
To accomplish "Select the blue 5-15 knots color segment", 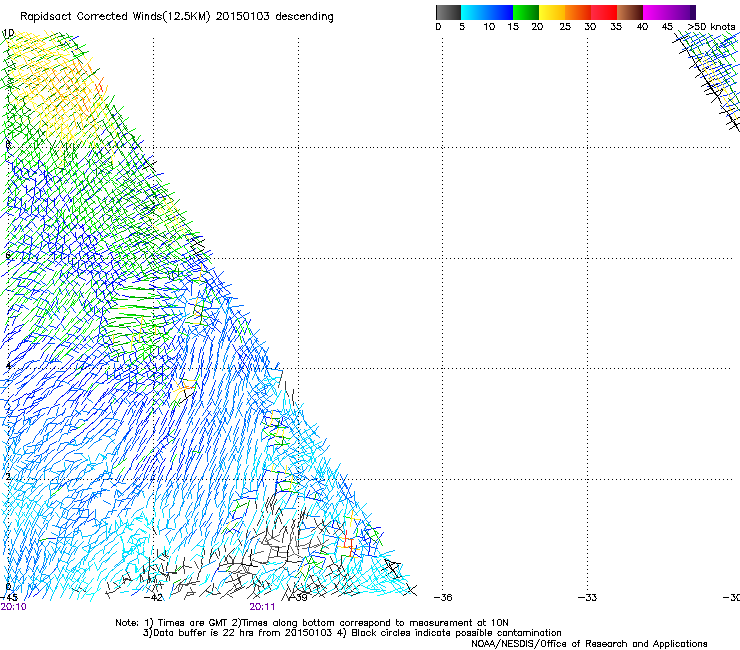I will click(487, 12).
